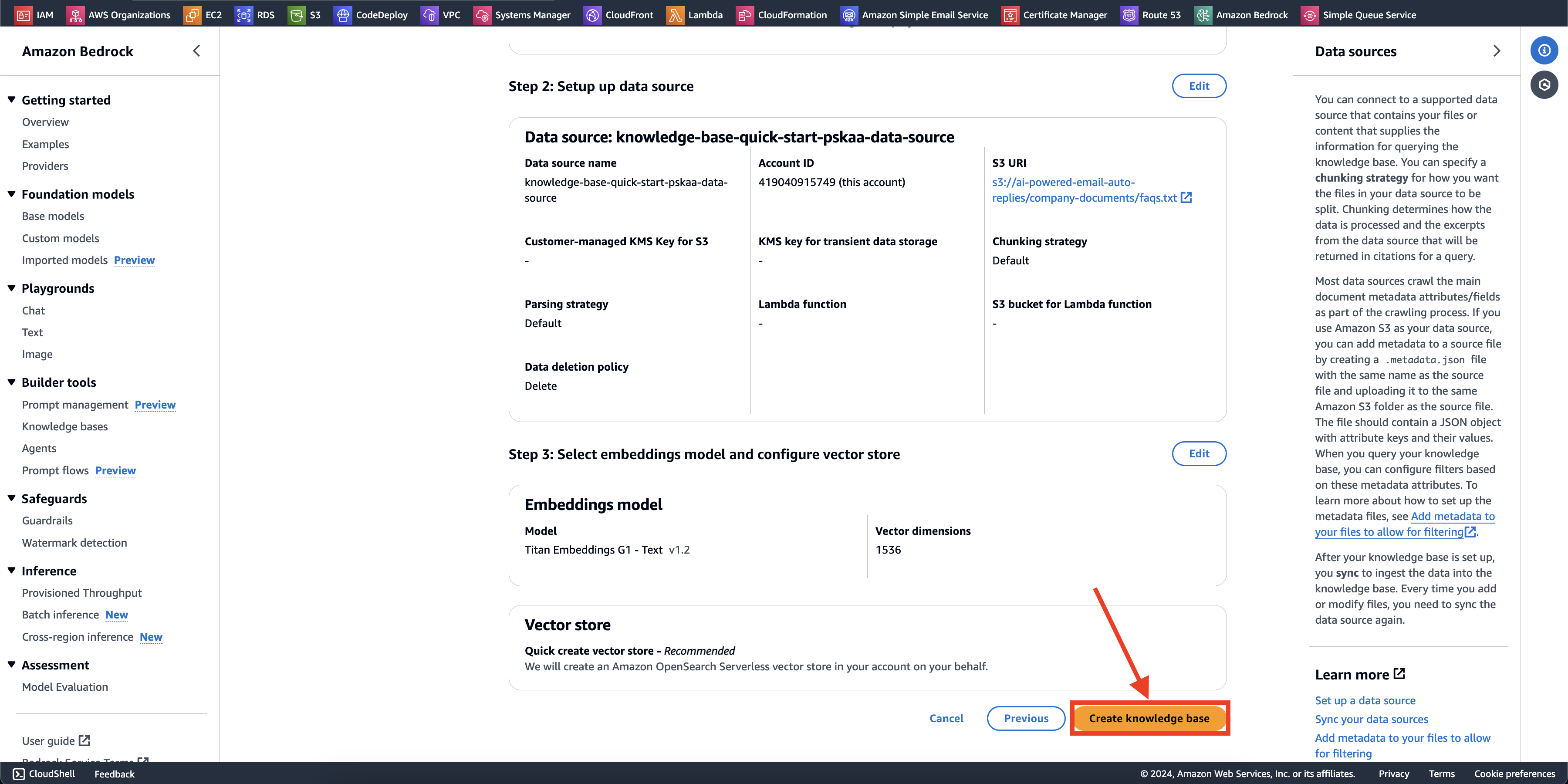Open Amazon Bedrock icon in favorites bar

coord(1203,15)
